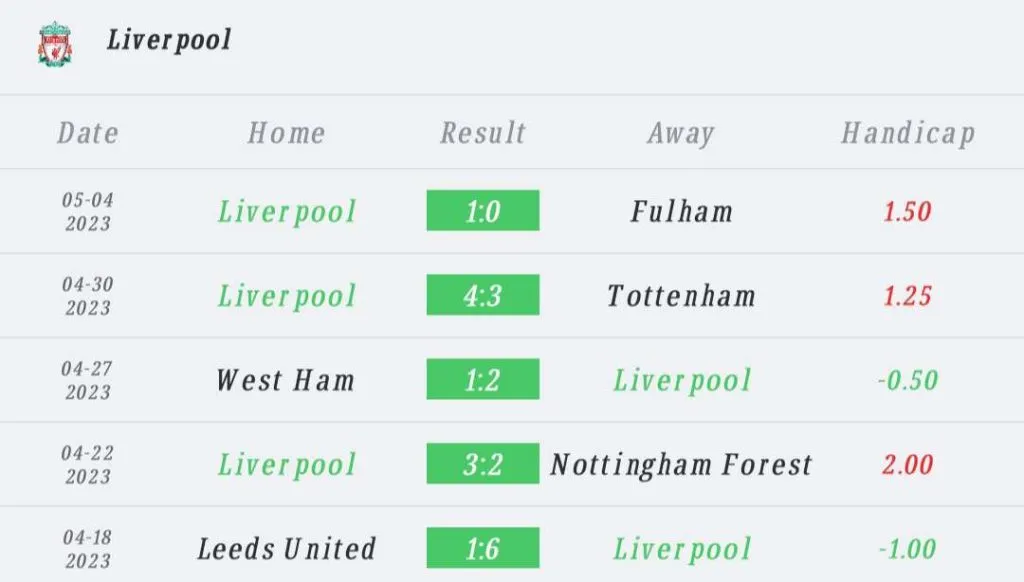
Task: Select the Date column header
Action: coord(88,133)
